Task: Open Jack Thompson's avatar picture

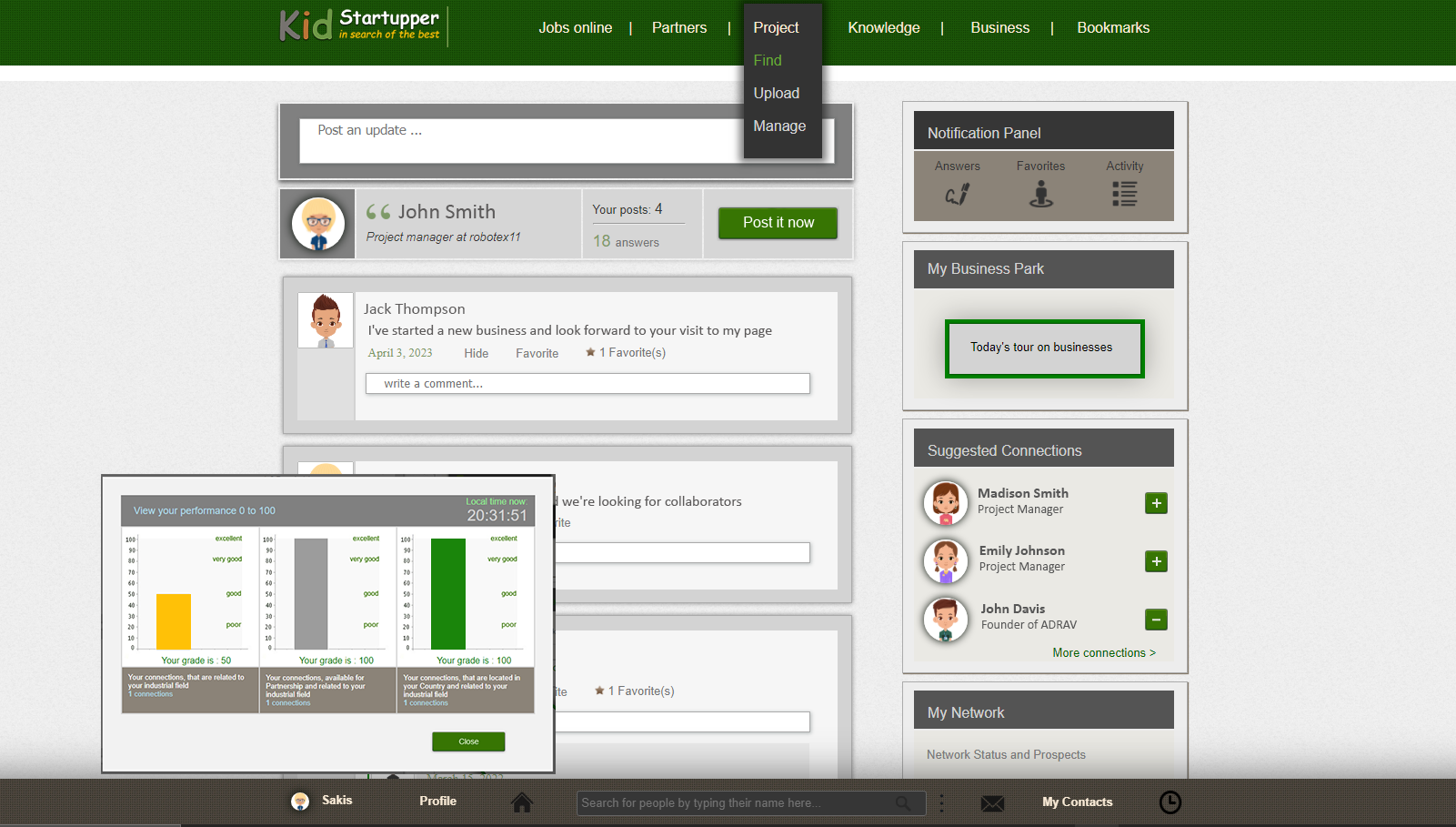Action: 326,320
